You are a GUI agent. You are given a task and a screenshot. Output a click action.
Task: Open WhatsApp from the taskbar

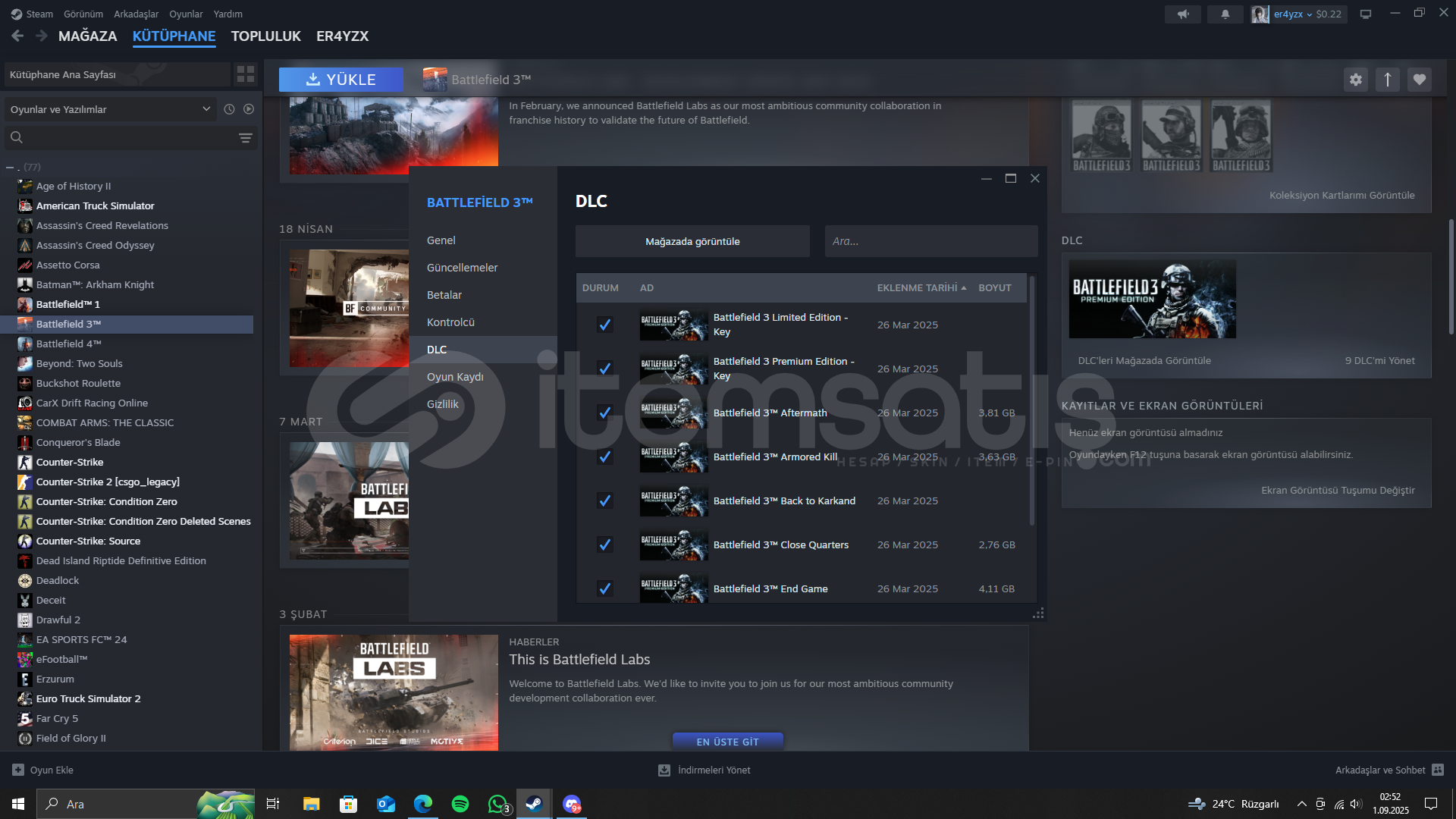[497, 804]
